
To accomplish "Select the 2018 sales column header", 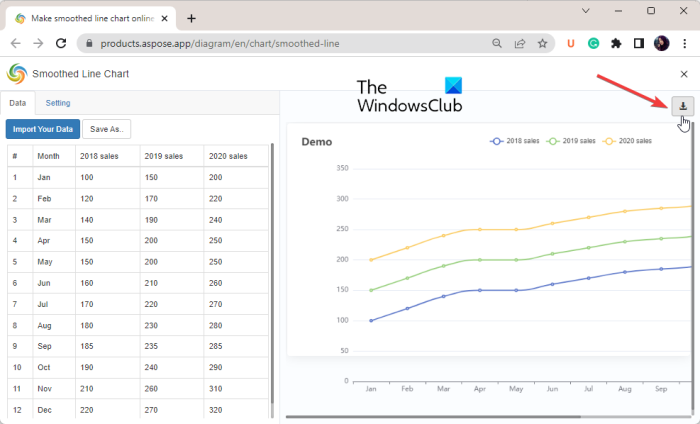I will pos(108,156).
